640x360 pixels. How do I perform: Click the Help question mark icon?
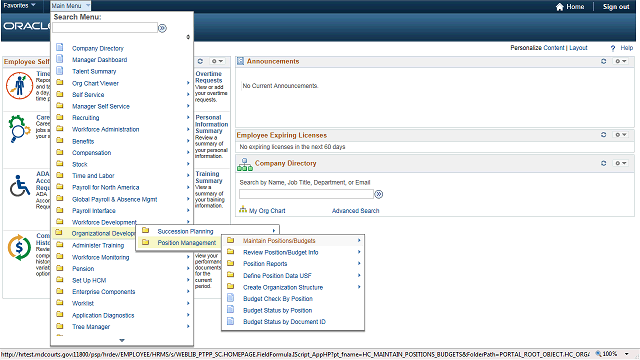pyautogui.click(x=613, y=48)
